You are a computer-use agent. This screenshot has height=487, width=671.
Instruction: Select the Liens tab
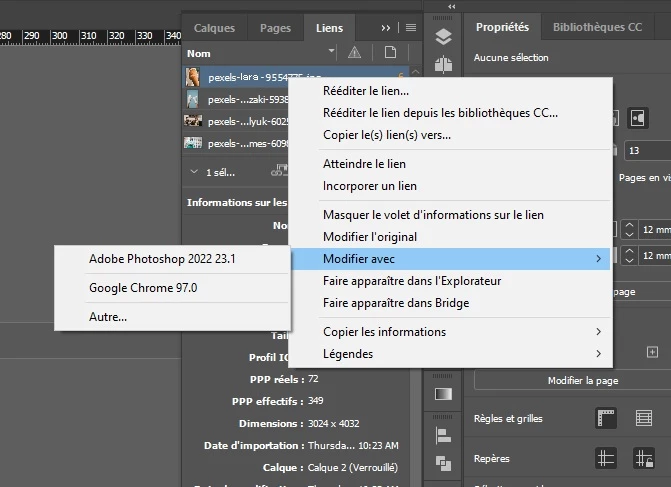click(329, 28)
